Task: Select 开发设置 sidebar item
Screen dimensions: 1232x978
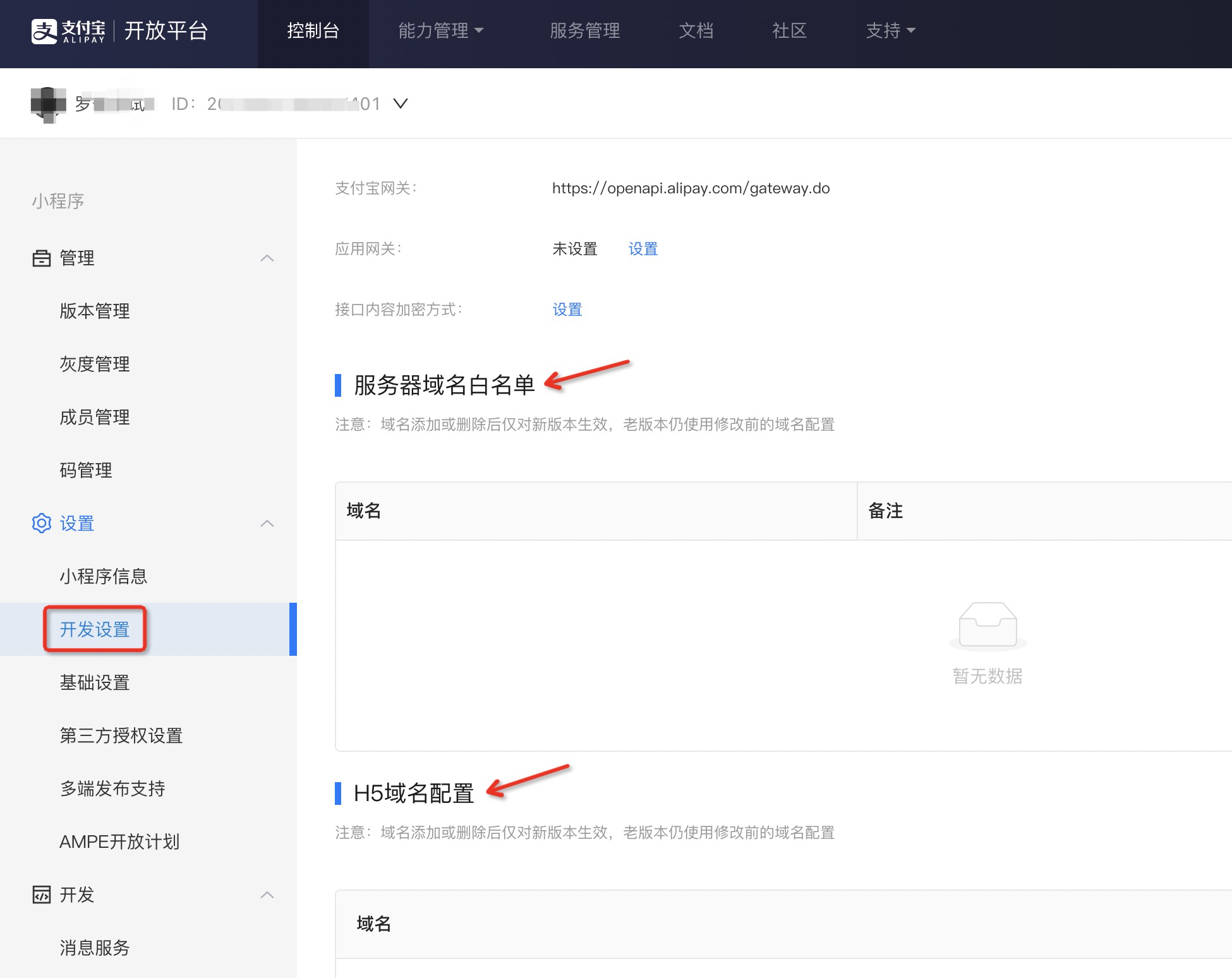Action: [x=95, y=629]
